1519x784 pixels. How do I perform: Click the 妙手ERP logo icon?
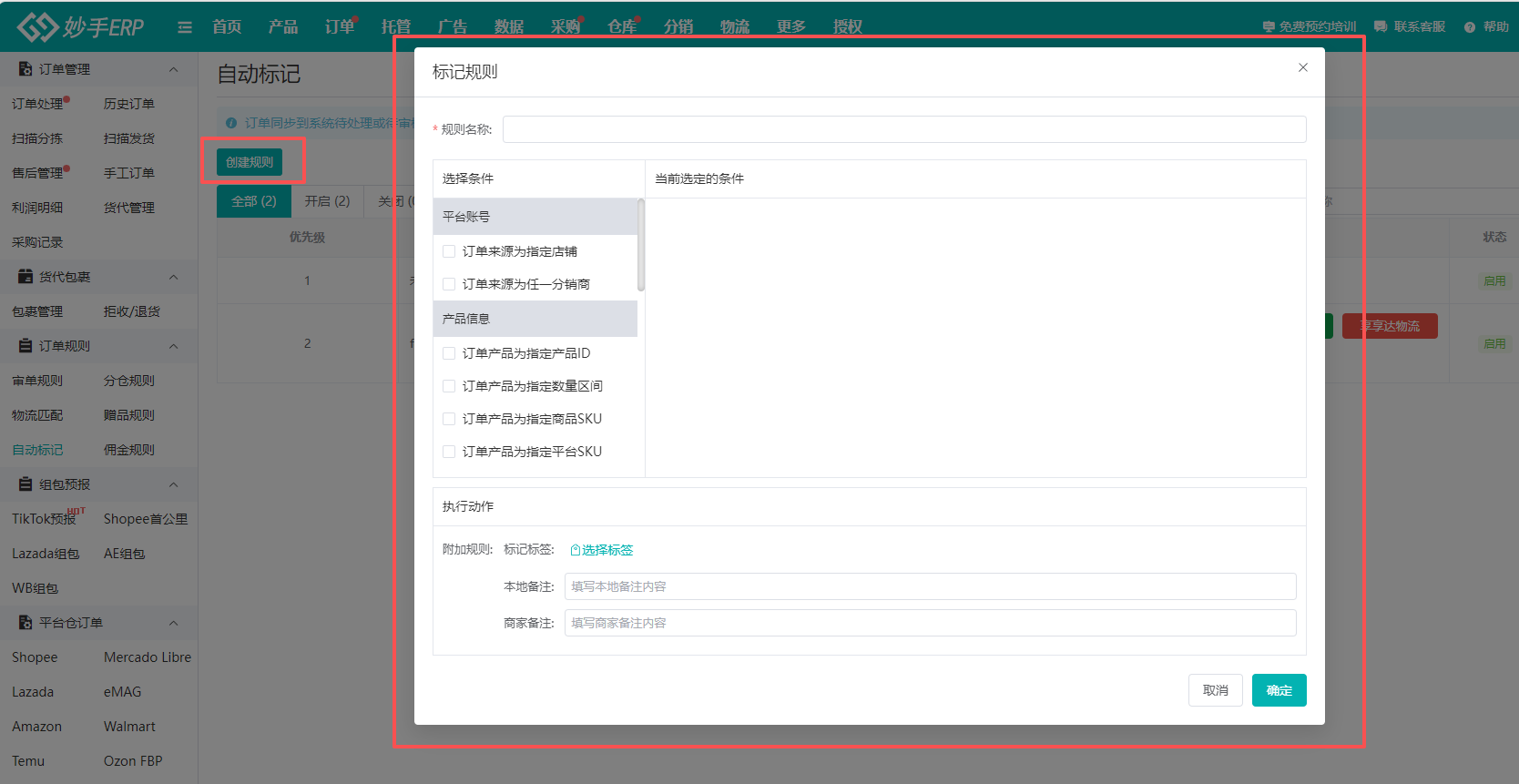(x=37, y=27)
